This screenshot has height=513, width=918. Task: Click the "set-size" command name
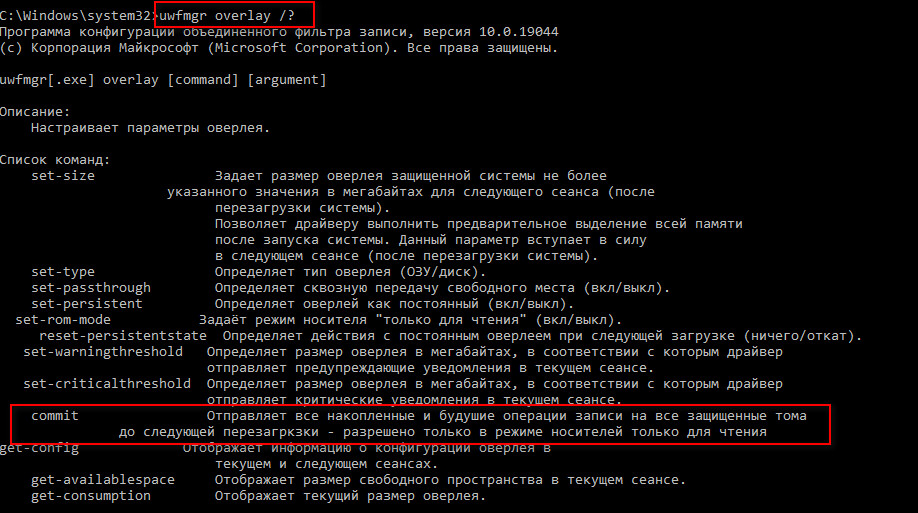[63, 176]
